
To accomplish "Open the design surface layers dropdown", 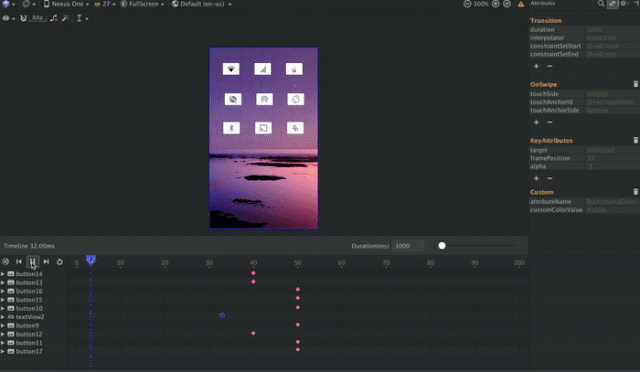I will 8,4.
